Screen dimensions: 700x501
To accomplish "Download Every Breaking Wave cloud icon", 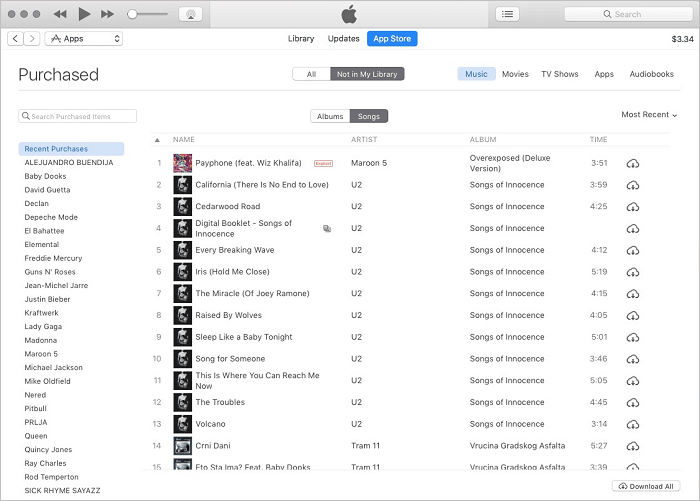I will pos(633,250).
